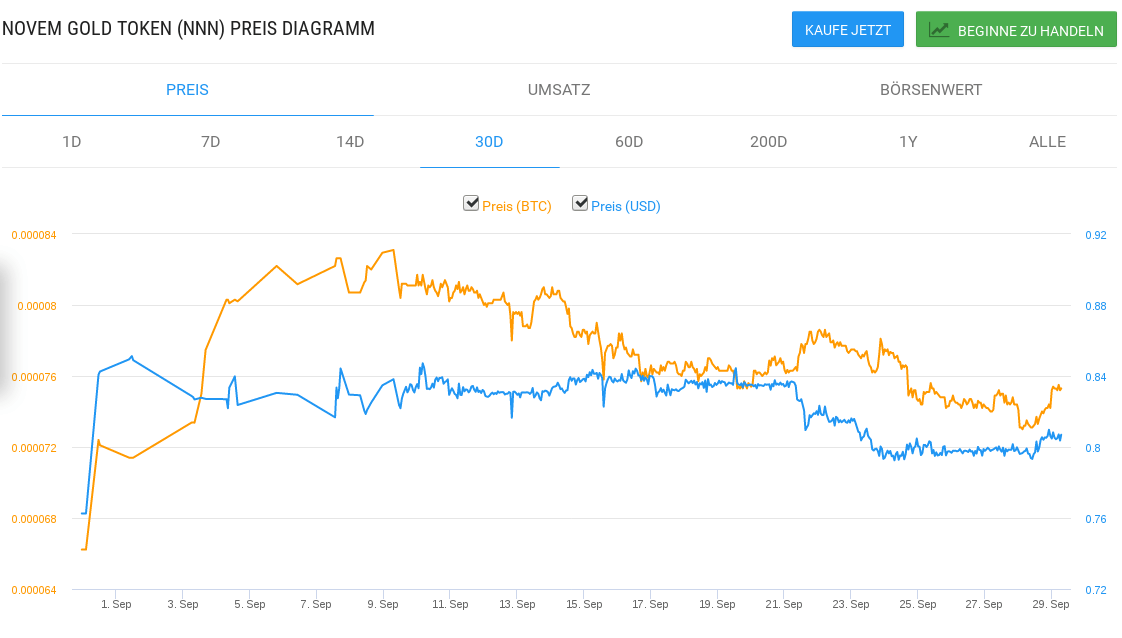The width and height of the screenshot is (1122, 638).
Task: Click the 0.72 USD axis label
Action: click(x=1096, y=590)
